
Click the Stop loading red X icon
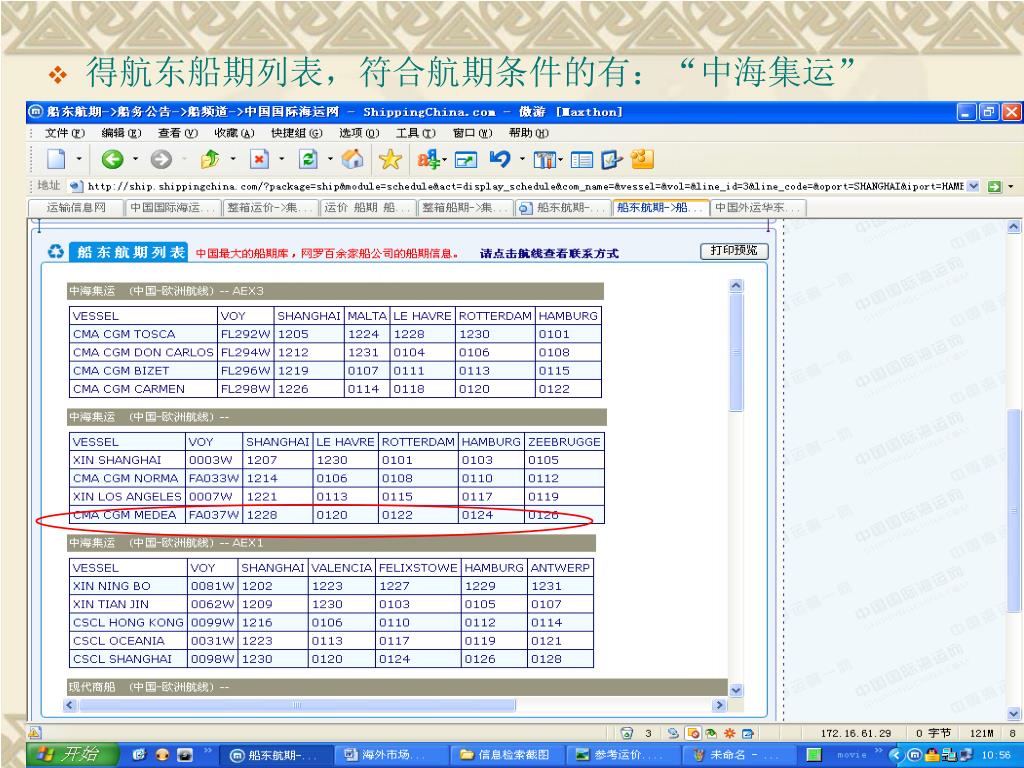pyautogui.click(x=259, y=159)
